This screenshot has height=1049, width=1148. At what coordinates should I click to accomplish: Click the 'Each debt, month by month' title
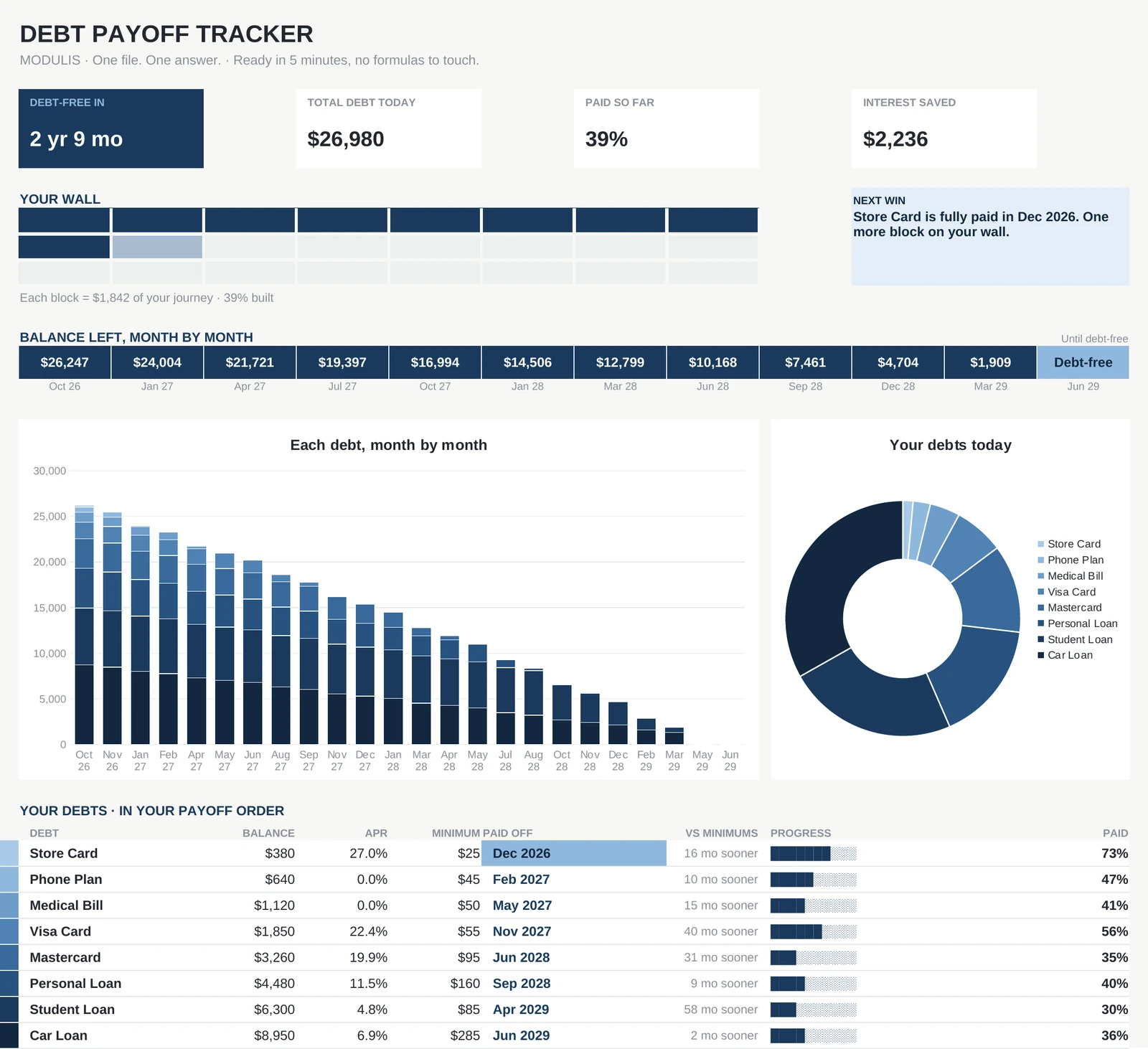click(388, 445)
